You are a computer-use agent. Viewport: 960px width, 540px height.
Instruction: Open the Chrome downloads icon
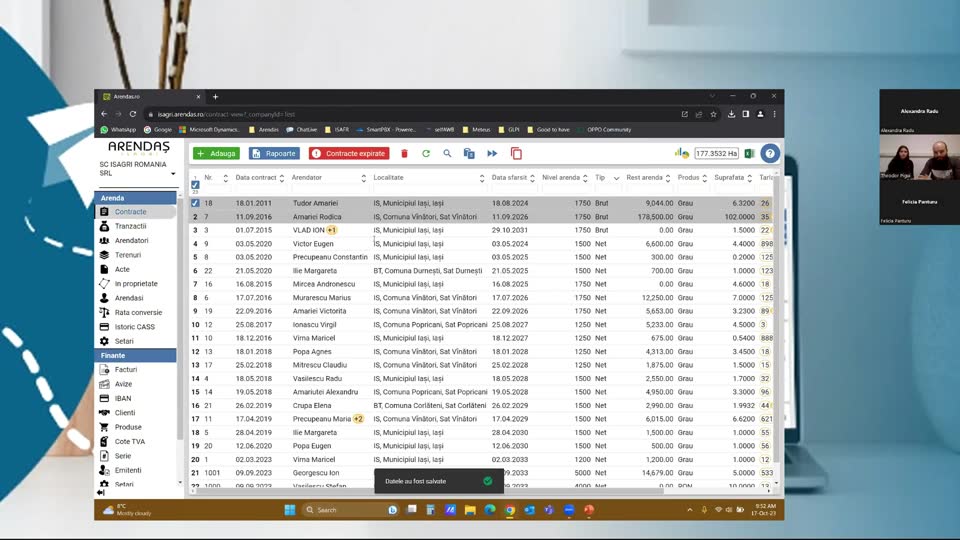[x=731, y=114]
